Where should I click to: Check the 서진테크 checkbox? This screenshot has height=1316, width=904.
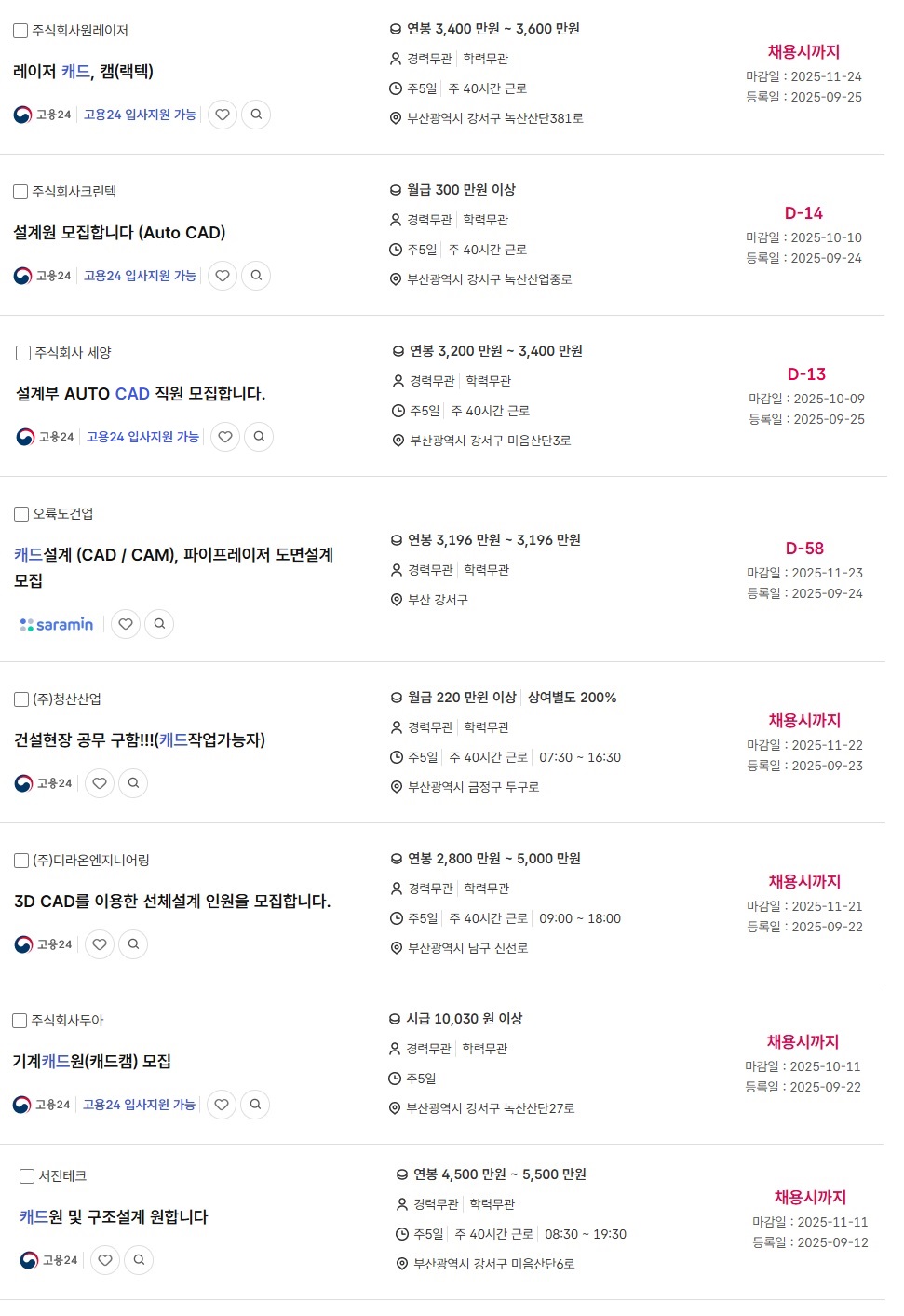tap(27, 1176)
